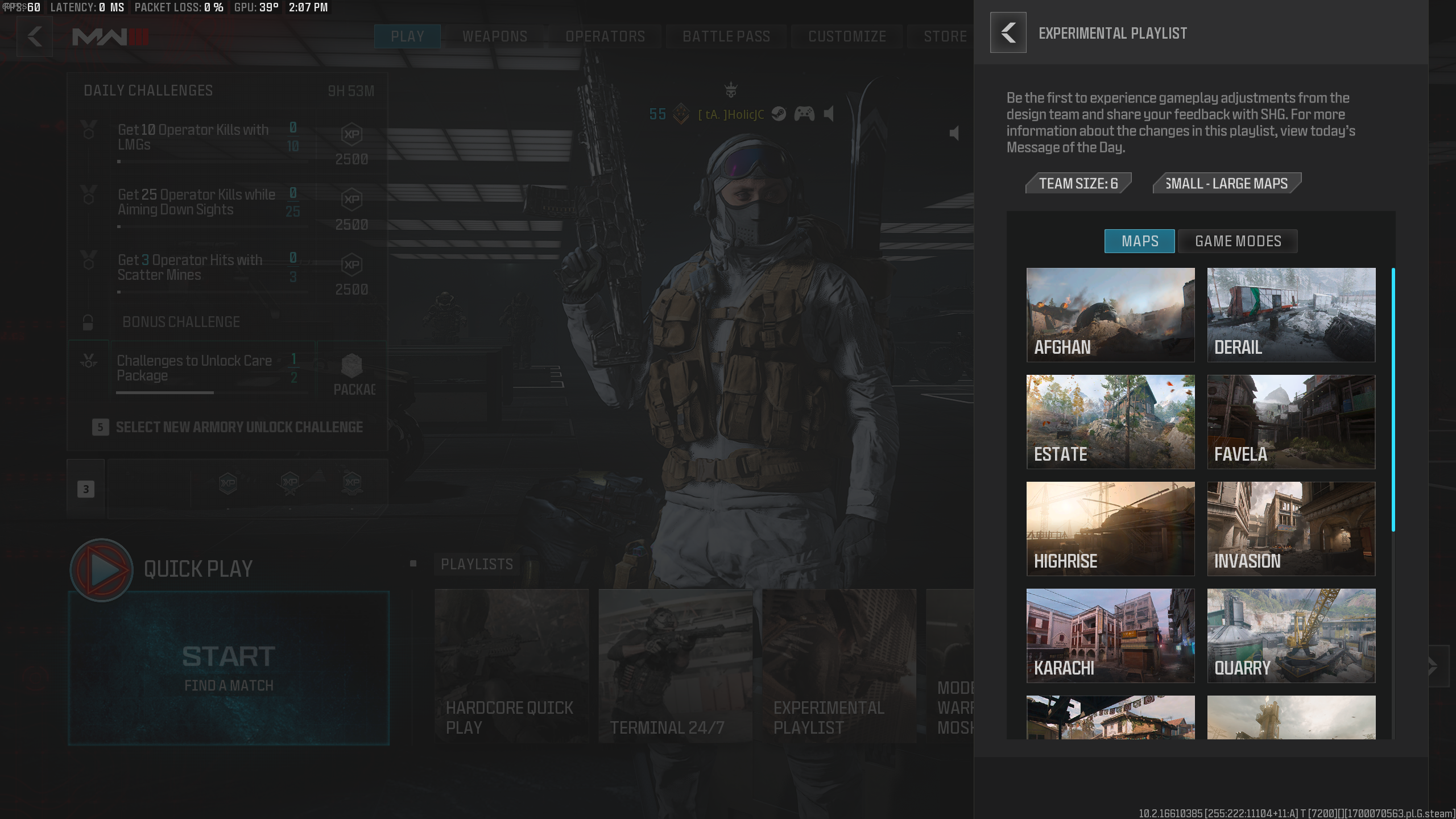
Task: Click the Steam platform icon by player name
Action: pyautogui.click(x=779, y=114)
